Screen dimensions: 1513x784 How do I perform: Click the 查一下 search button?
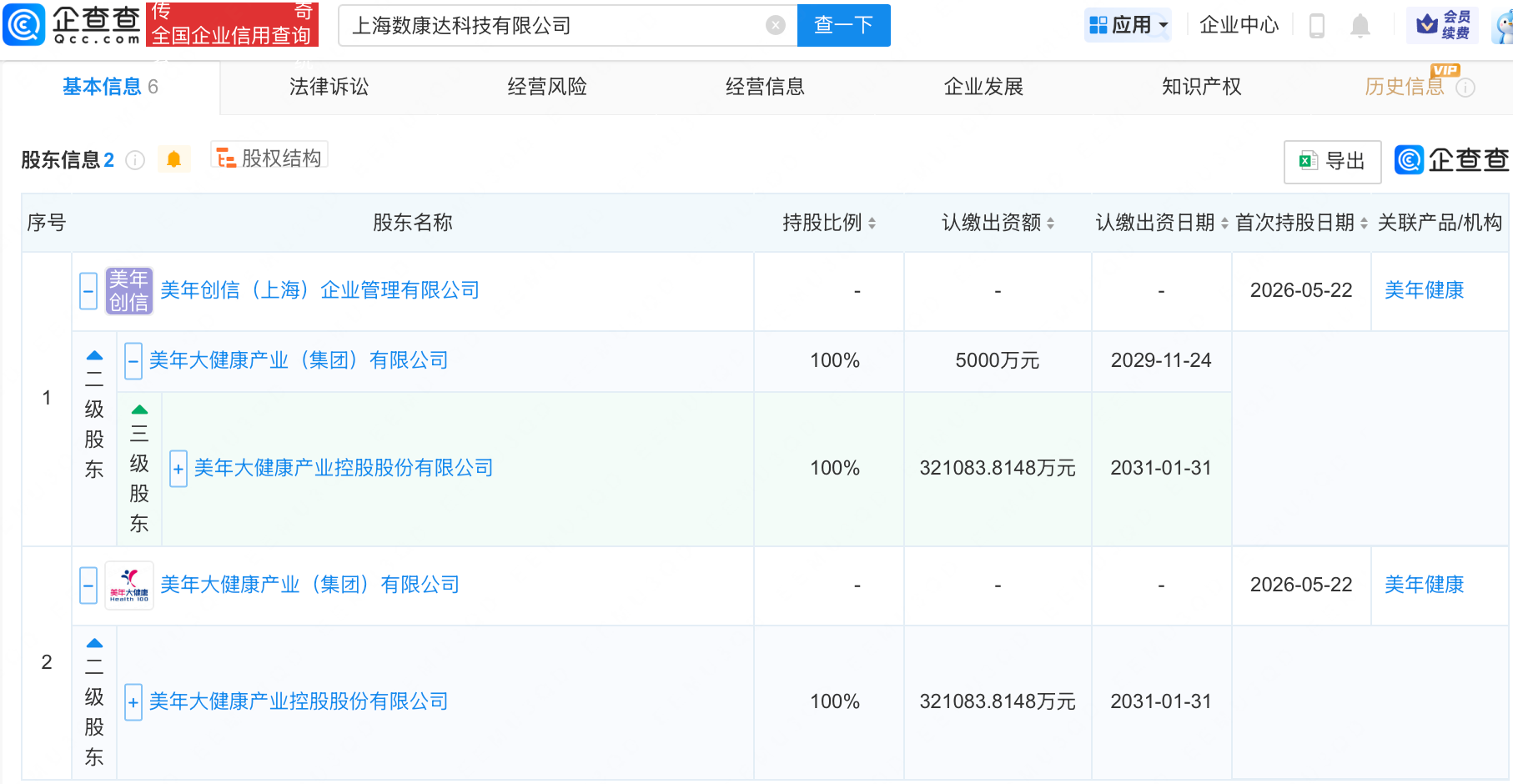pos(843,26)
